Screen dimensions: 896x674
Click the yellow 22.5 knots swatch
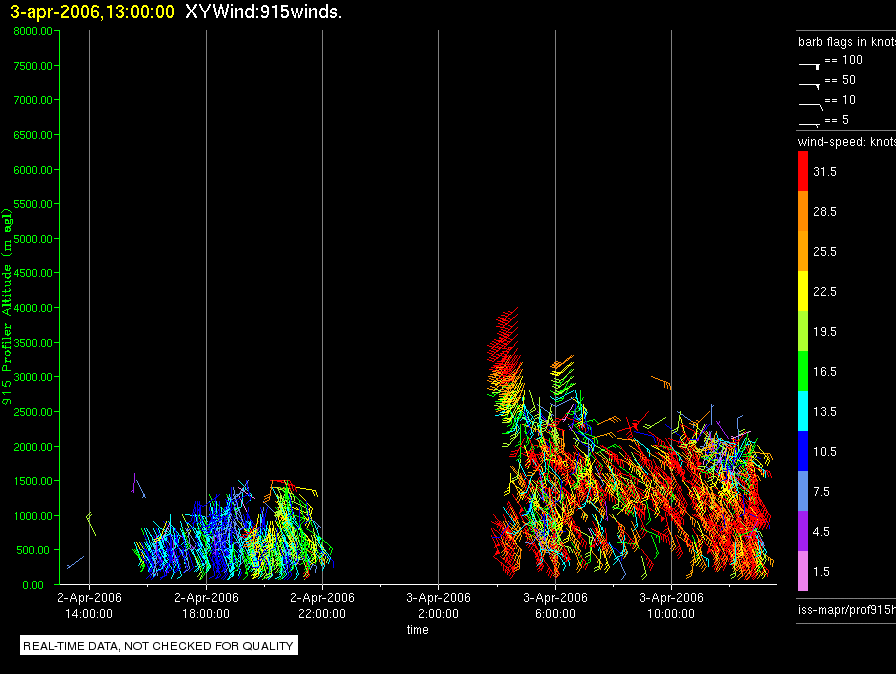803,291
